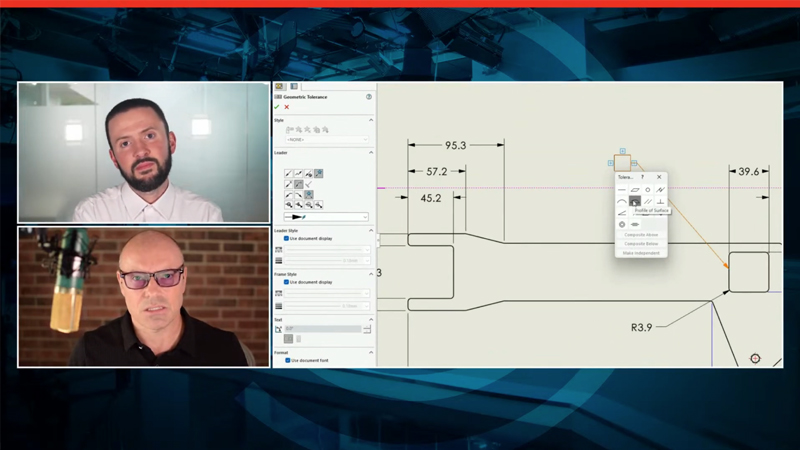Open the Leader Style line type dropdown
The image size is (800, 450).
pos(327,250)
